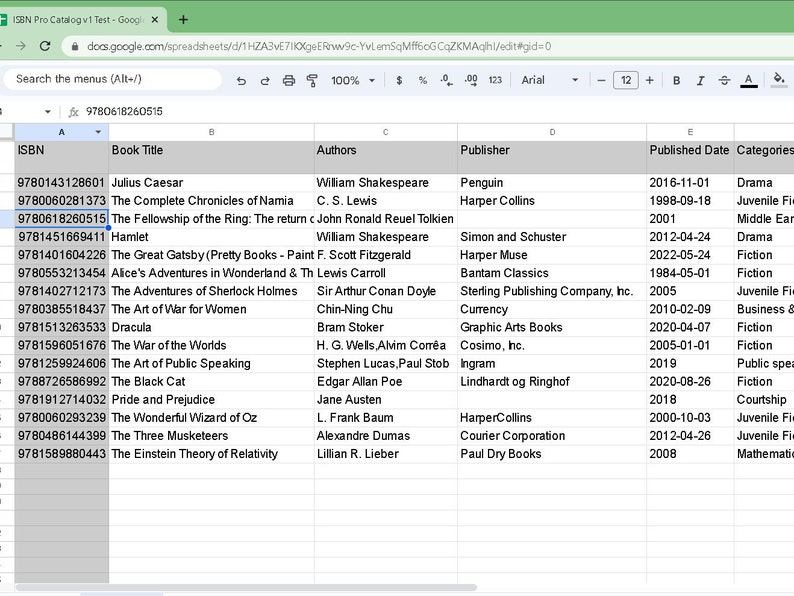This screenshot has width=794, height=596.
Task: Select author cell Jane Austen
Action: [x=385, y=400]
